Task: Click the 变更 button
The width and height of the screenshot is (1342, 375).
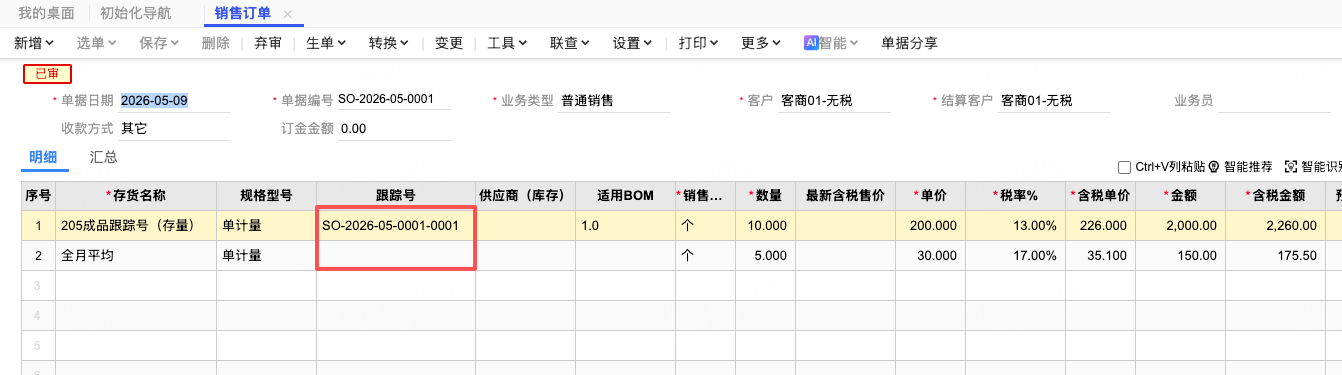Action: point(449,43)
